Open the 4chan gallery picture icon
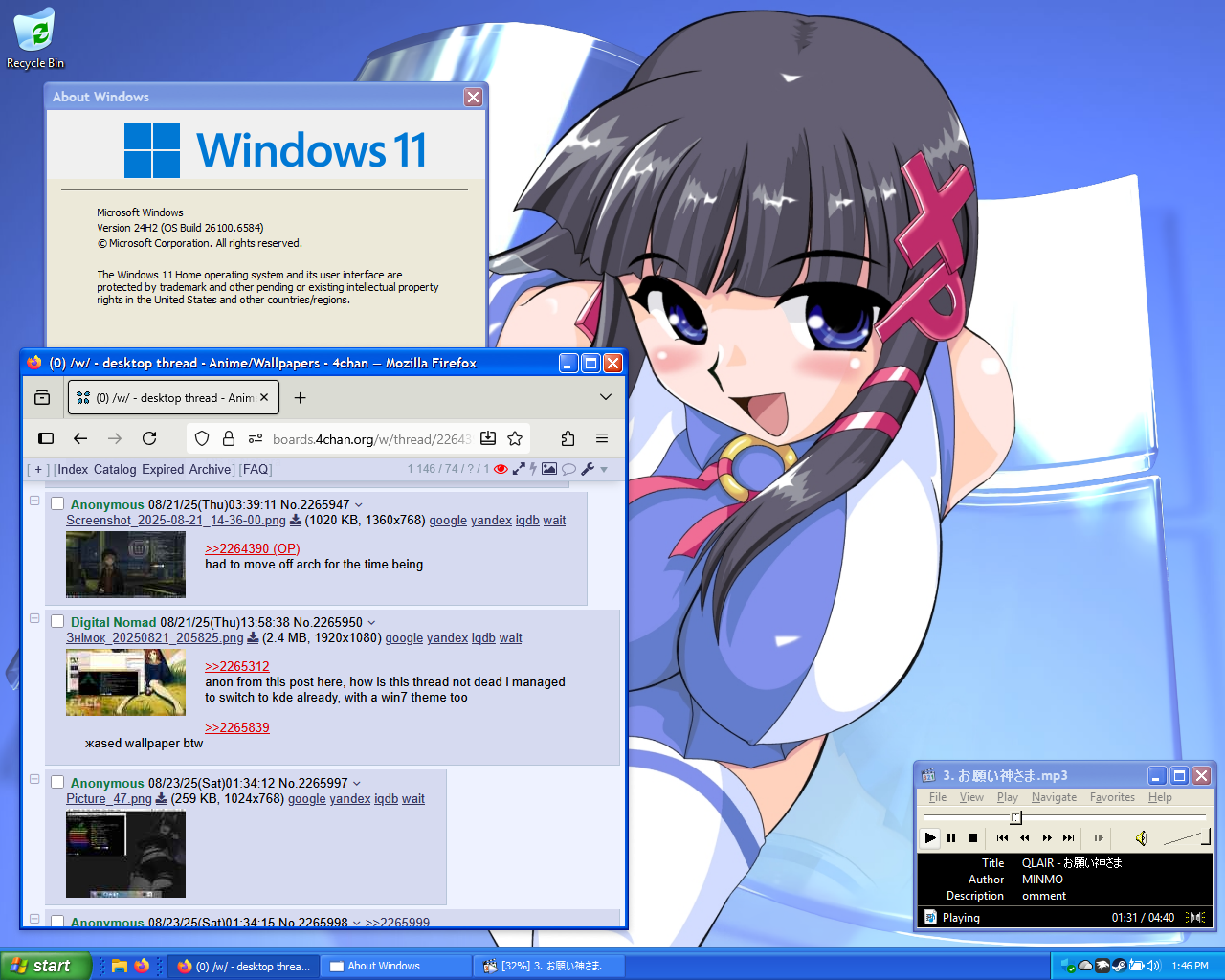1225x980 pixels. coord(549,469)
